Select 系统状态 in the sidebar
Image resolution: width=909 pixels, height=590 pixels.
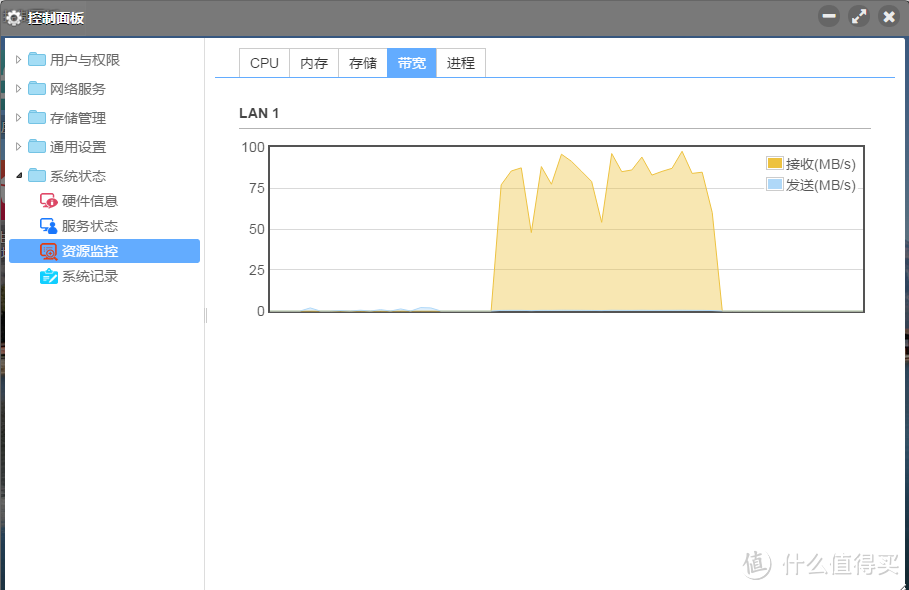click(78, 176)
